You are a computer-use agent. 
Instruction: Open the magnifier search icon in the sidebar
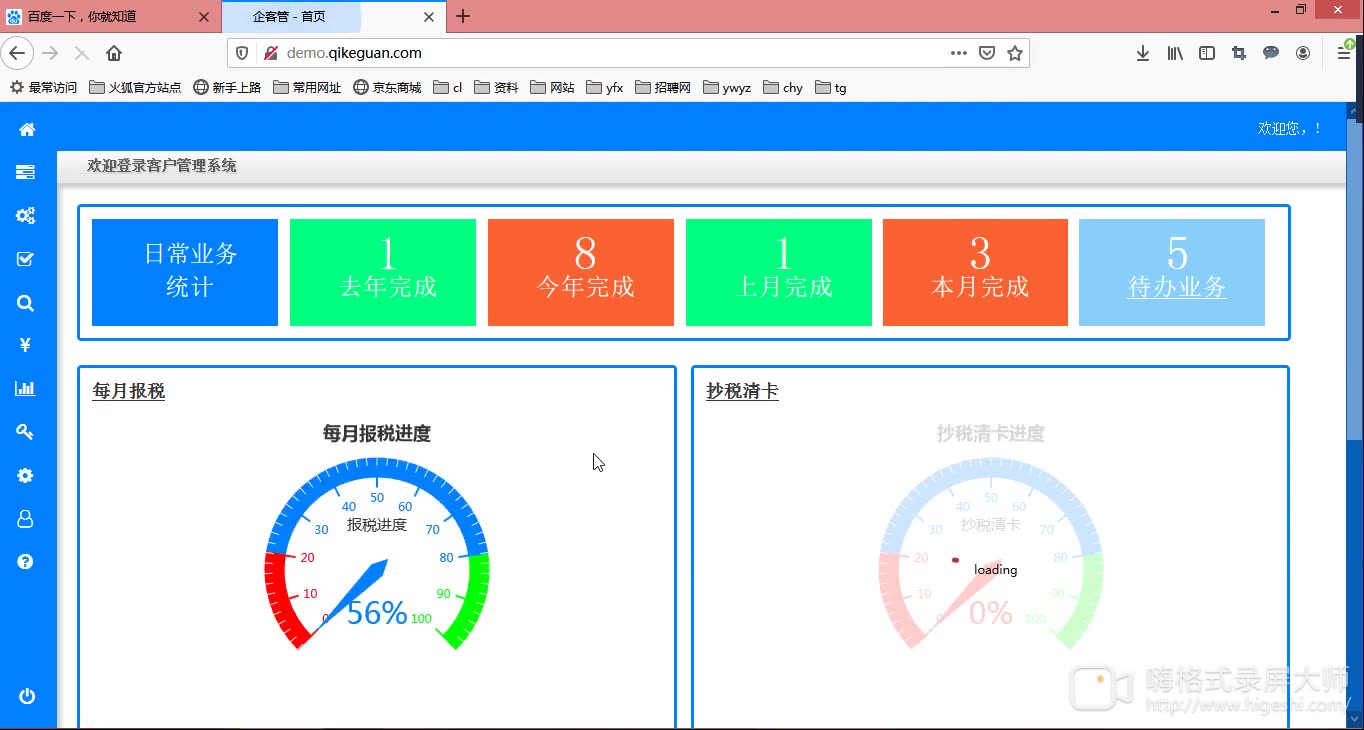pyautogui.click(x=26, y=303)
